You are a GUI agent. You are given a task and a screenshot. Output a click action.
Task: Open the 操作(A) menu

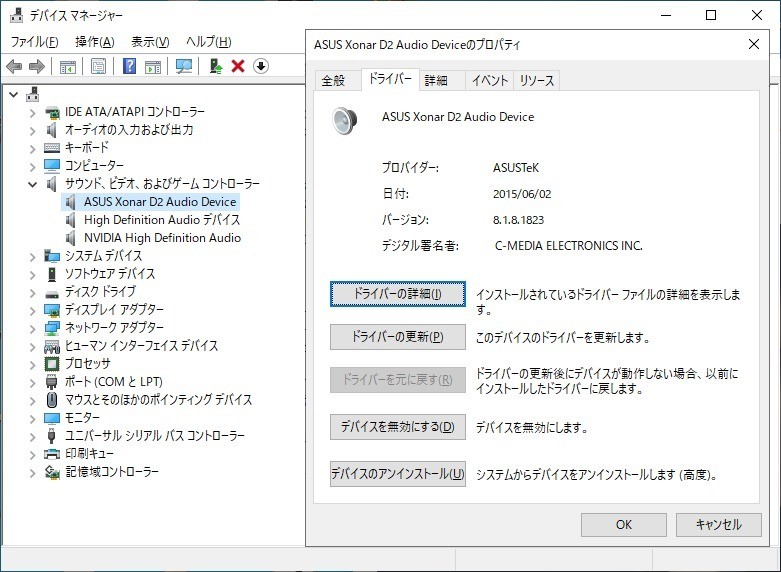pyautogui.click(x=95, y=42)
